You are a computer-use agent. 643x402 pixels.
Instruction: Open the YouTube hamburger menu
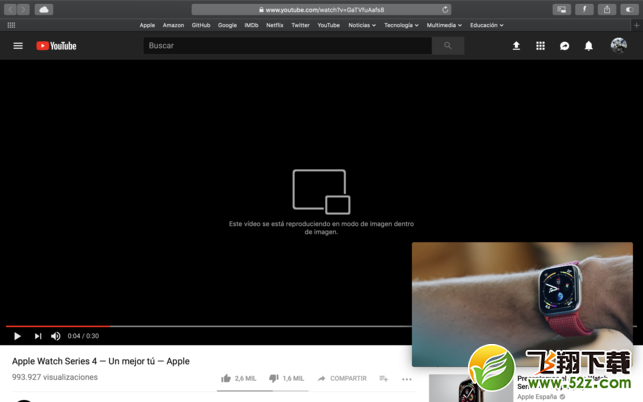18,46
